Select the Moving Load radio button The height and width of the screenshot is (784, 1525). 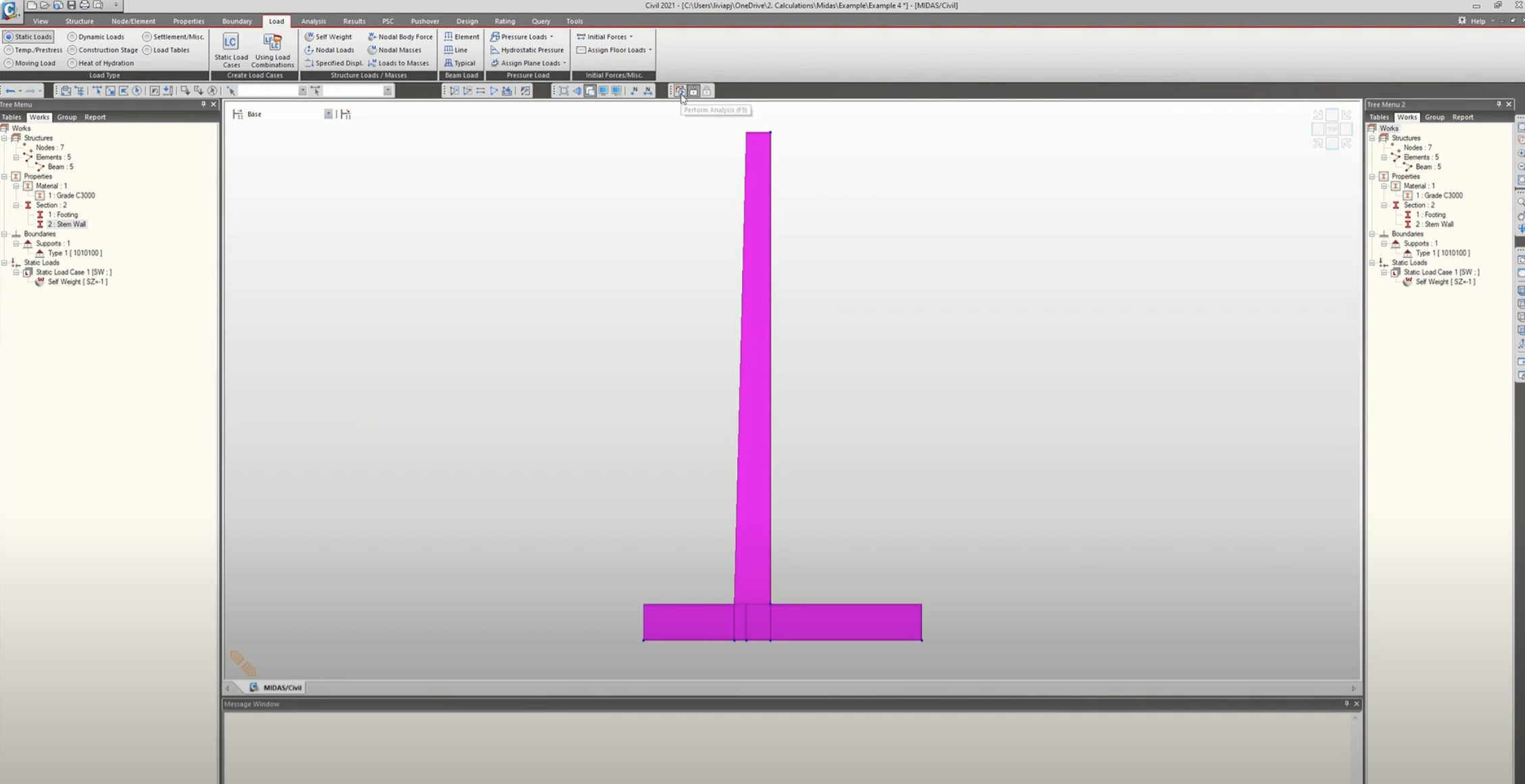tap(30, 63)
